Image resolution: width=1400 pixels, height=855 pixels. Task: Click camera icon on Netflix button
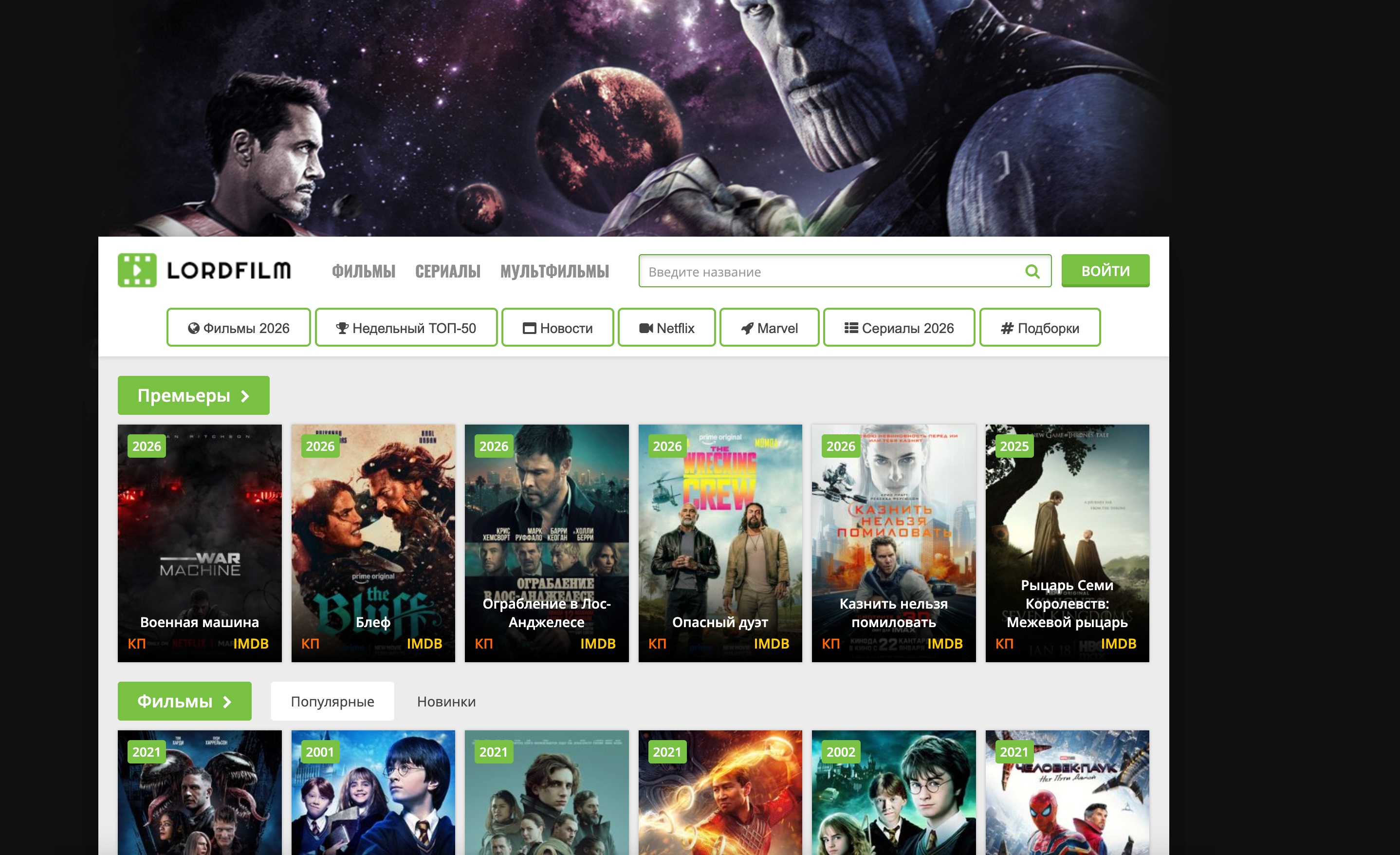pyautogui.click(x=645, y=328)
